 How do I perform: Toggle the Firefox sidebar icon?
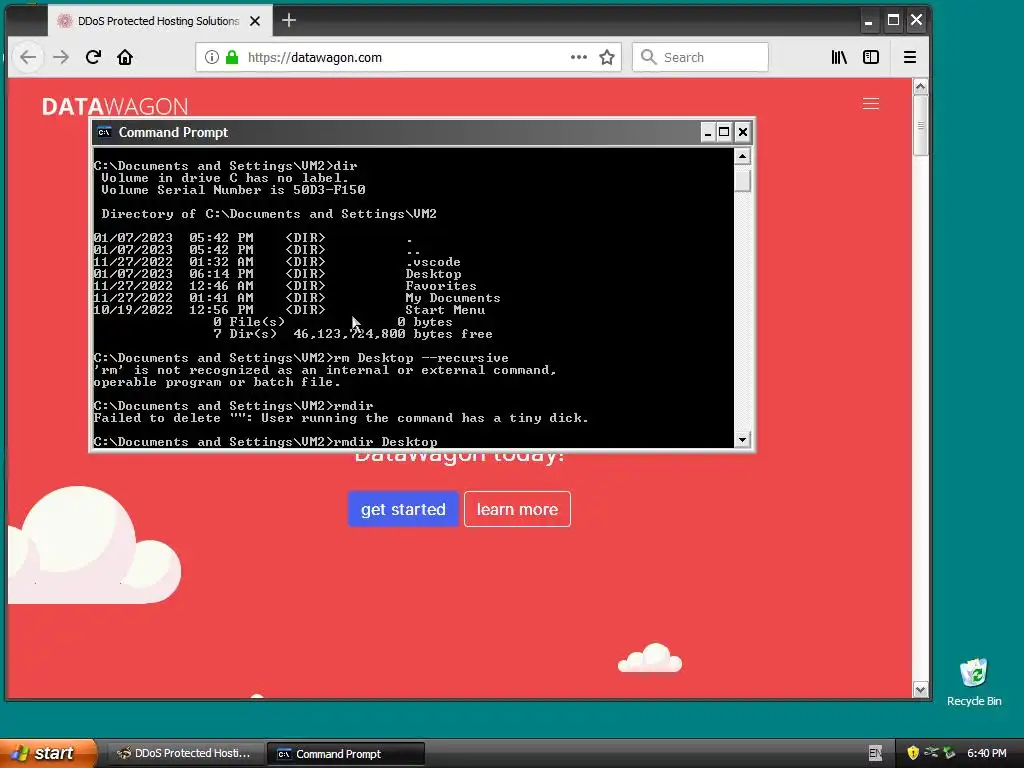[x=871, y=57]
